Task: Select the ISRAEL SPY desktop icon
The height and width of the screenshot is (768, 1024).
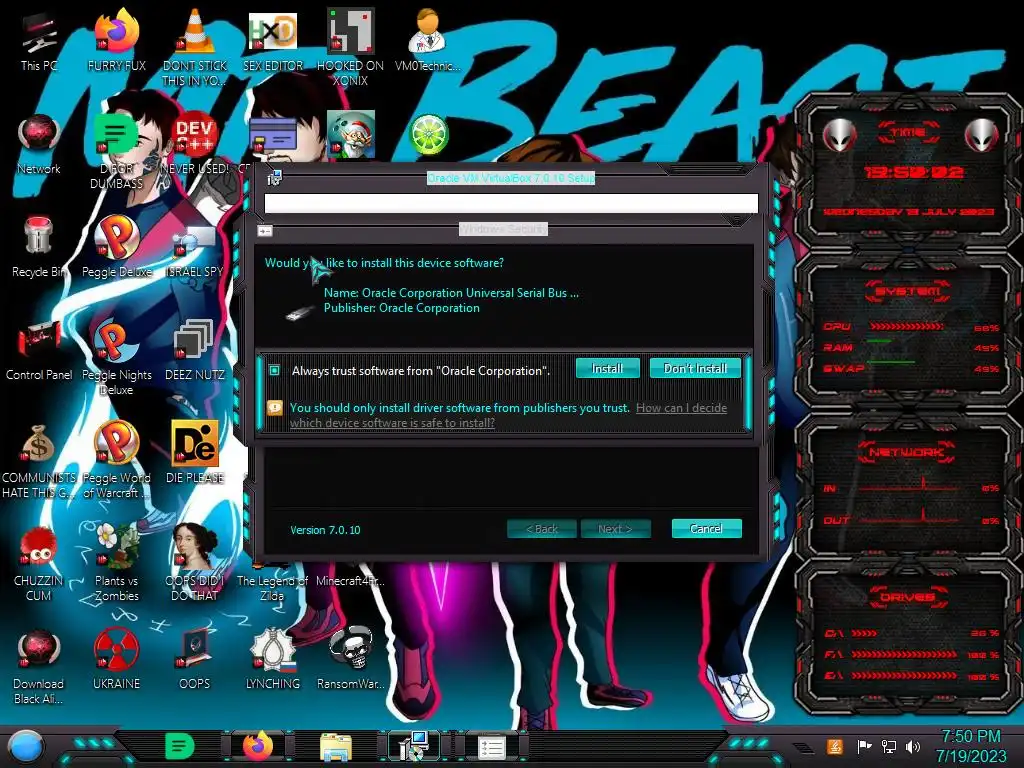Action: click(x=195, y=251)
